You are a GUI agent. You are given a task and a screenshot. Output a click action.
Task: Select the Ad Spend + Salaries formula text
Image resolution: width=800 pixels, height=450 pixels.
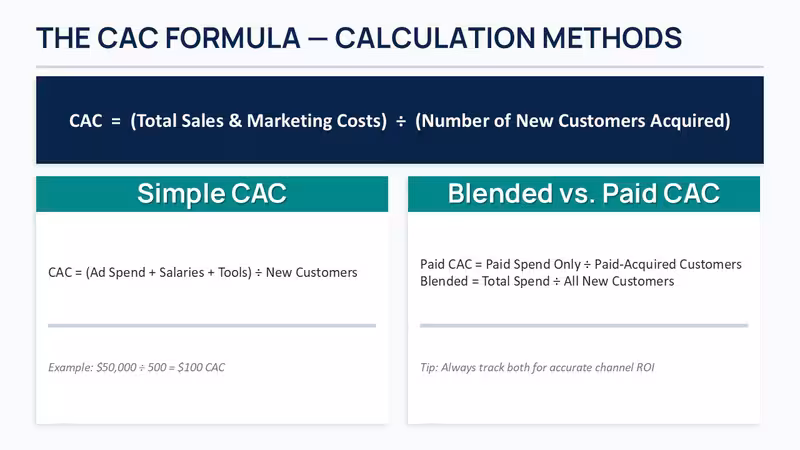203,272
